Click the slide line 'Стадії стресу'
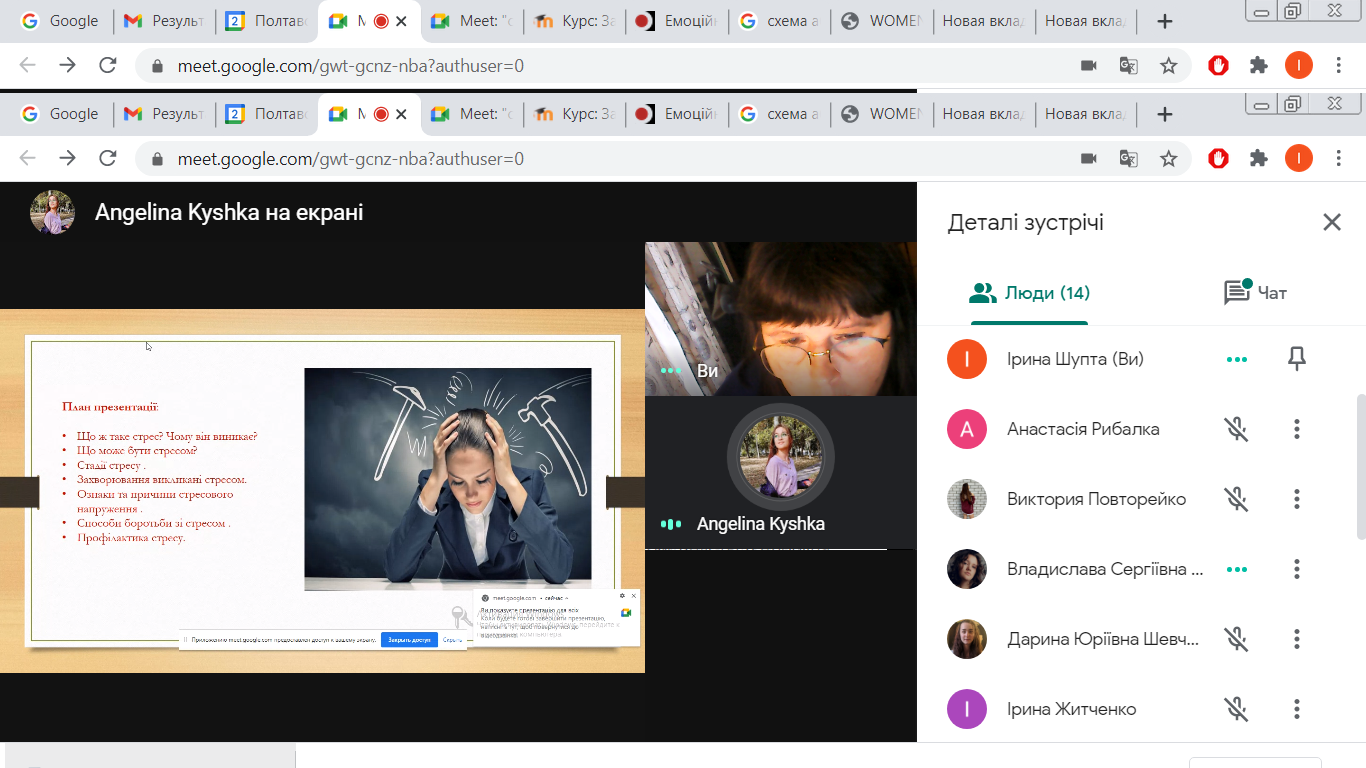The image size is (1366, 768). point(111,465)
